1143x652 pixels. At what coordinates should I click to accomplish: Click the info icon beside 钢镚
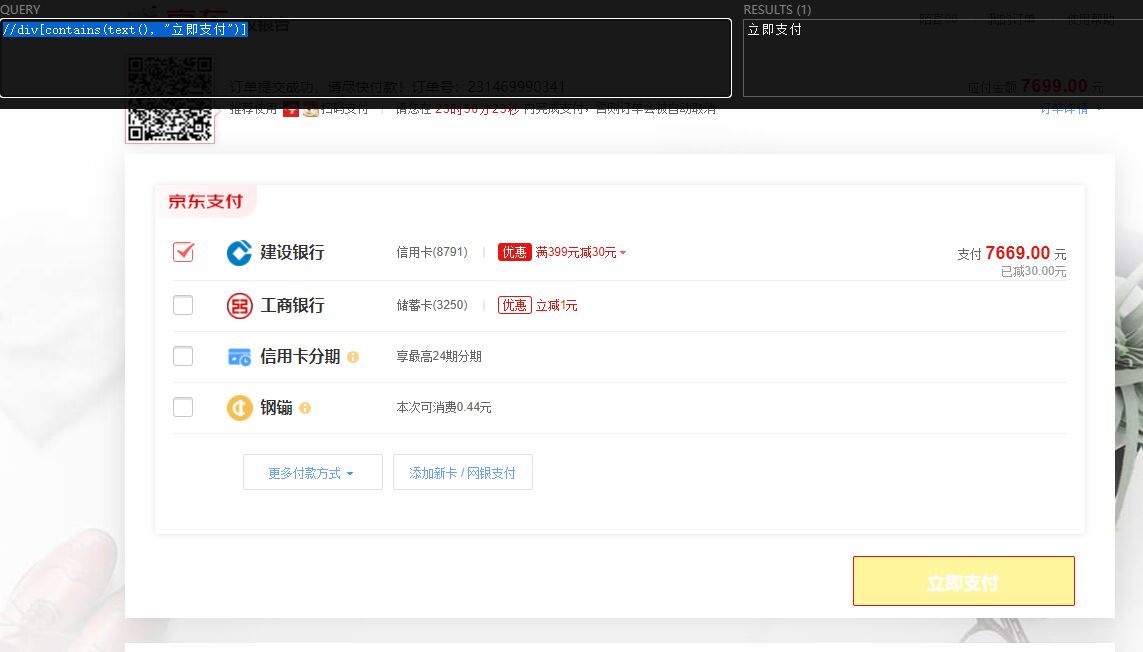point(305,408)
